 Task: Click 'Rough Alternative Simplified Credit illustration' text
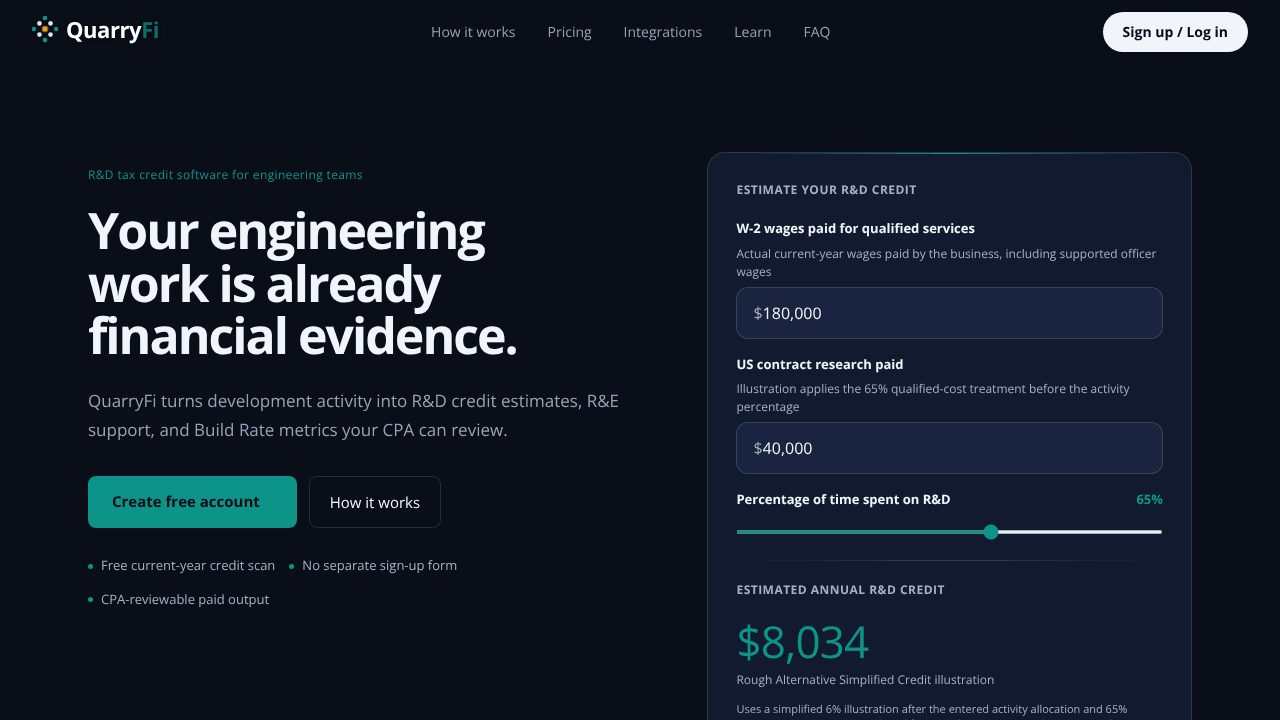tap(865, 680)
